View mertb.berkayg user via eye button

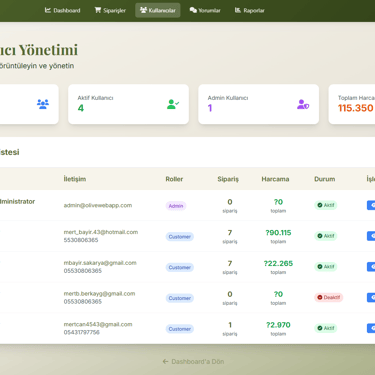(371, 297)
